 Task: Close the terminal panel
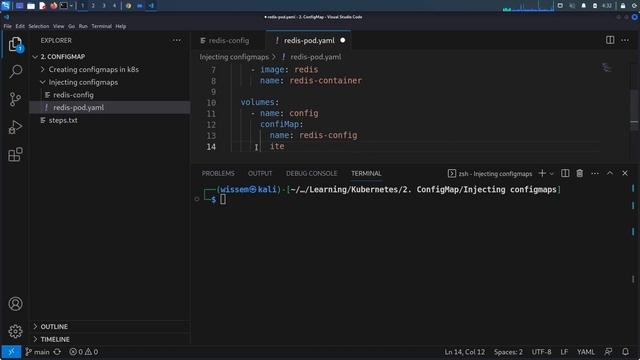[x=625, y=173]
